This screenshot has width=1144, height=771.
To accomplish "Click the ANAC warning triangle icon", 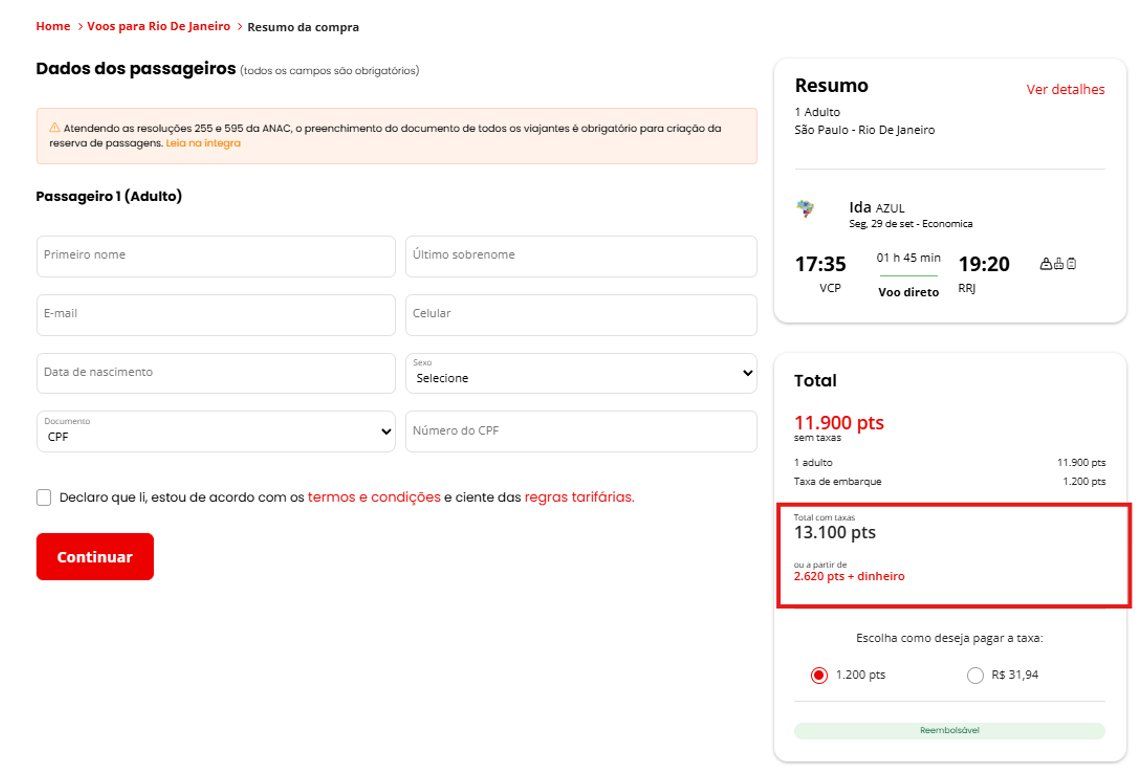I will [x=54, y=128].
